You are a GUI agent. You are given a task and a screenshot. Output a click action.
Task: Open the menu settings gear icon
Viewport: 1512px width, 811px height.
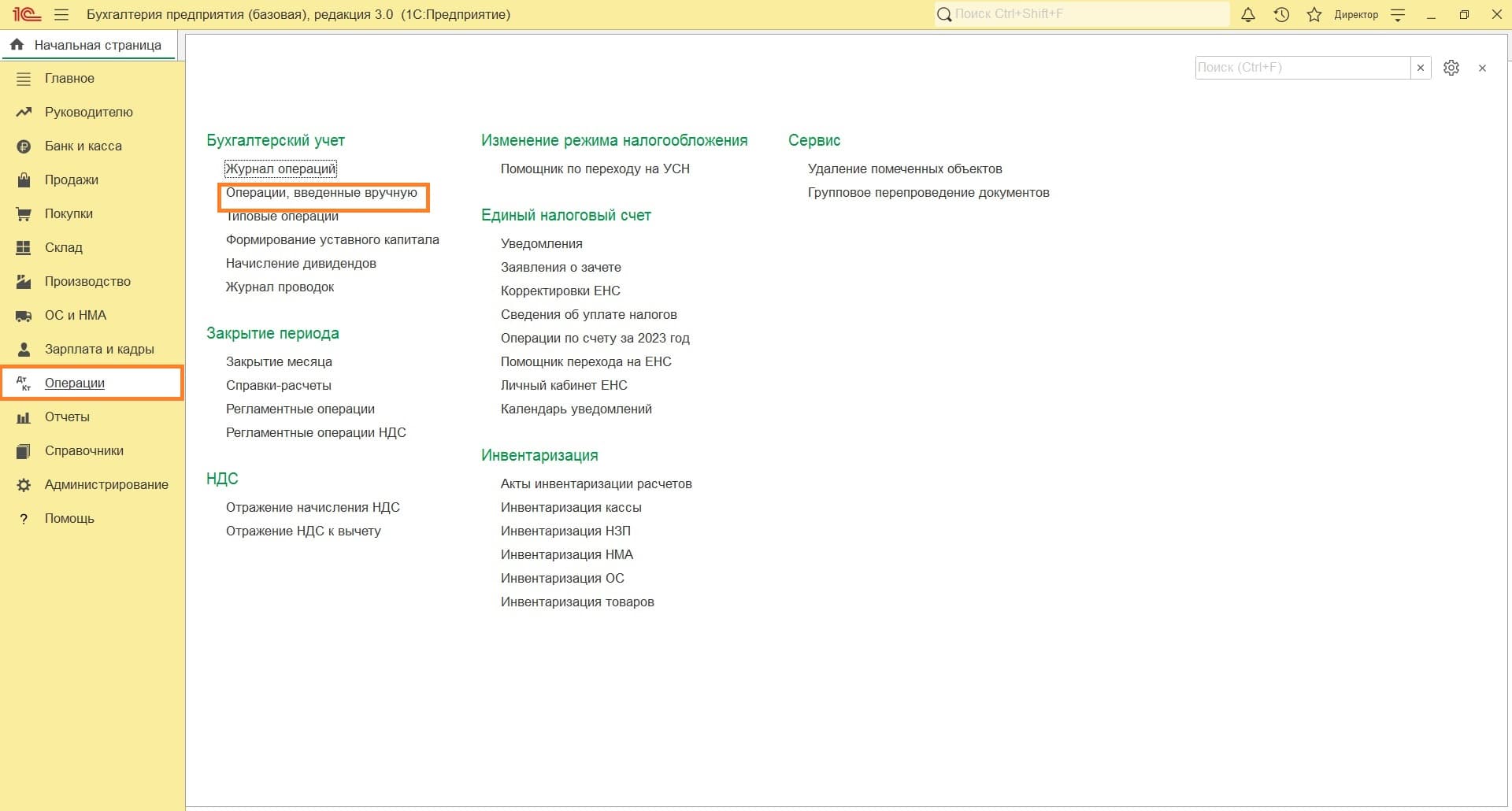pos(1451,68)
